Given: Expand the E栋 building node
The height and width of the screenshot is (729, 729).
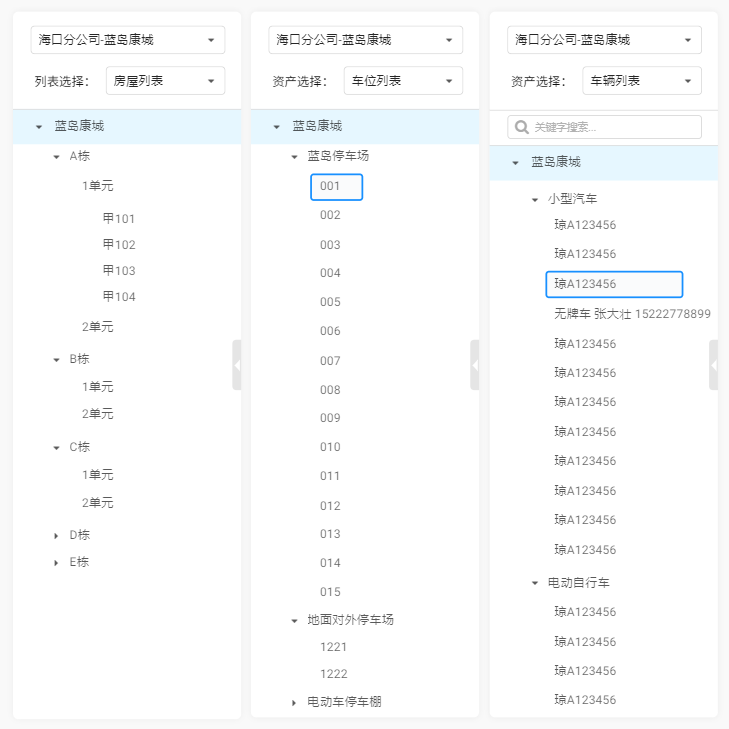Looking at the screenshot, I should coord(57,563).
